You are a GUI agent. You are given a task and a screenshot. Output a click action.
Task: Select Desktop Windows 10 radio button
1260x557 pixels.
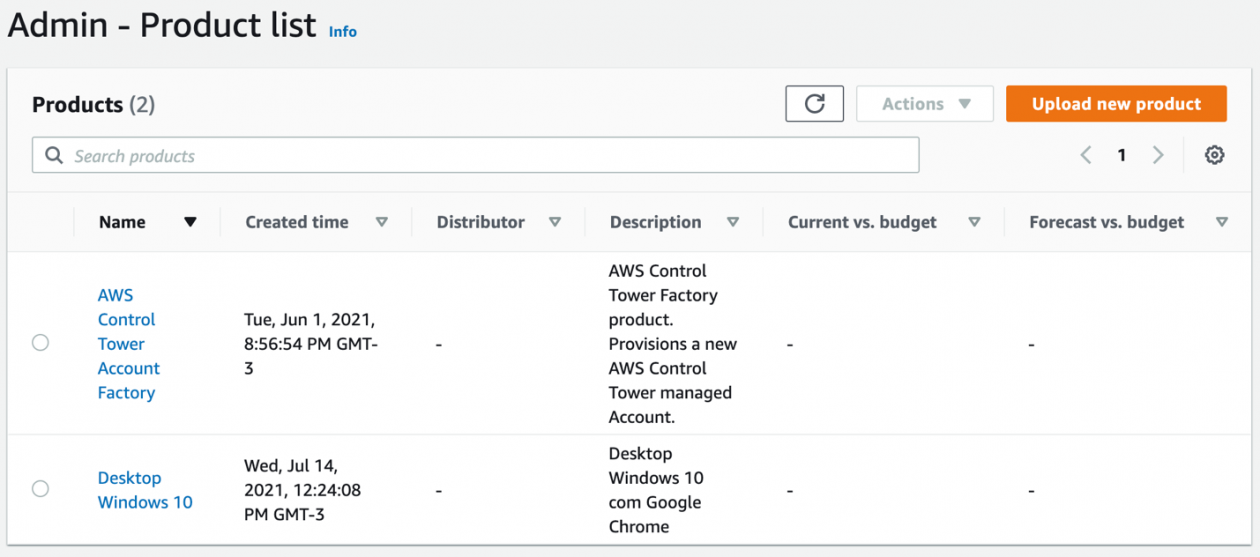click(40, 489)
